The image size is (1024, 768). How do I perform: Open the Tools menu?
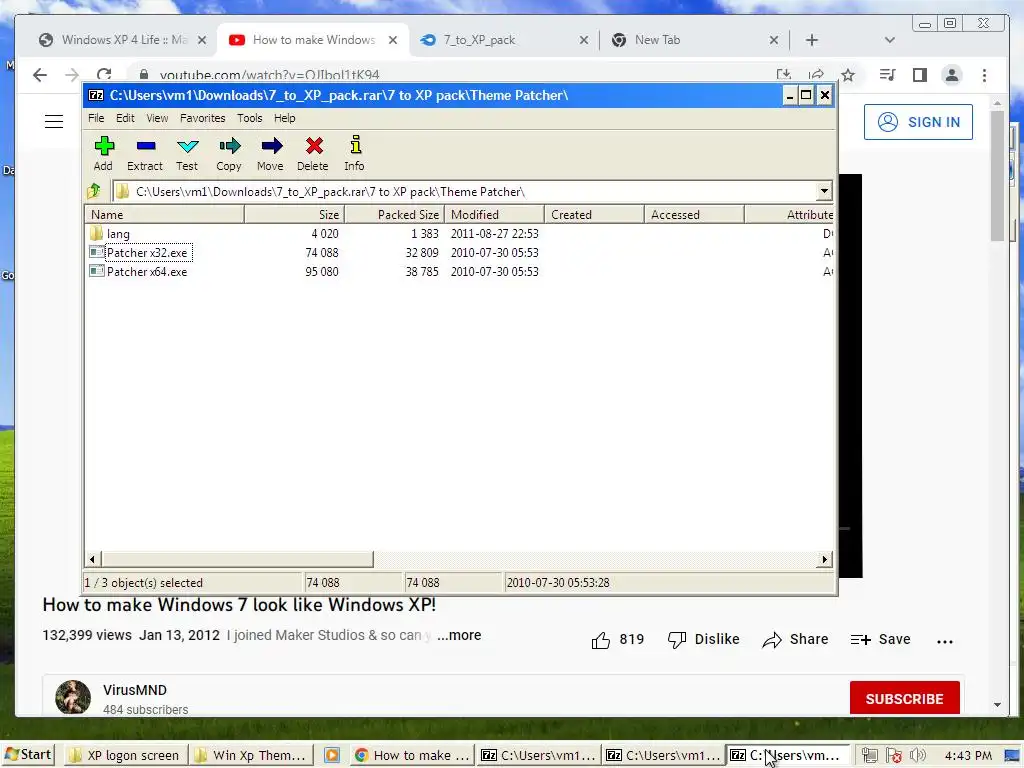249,118
